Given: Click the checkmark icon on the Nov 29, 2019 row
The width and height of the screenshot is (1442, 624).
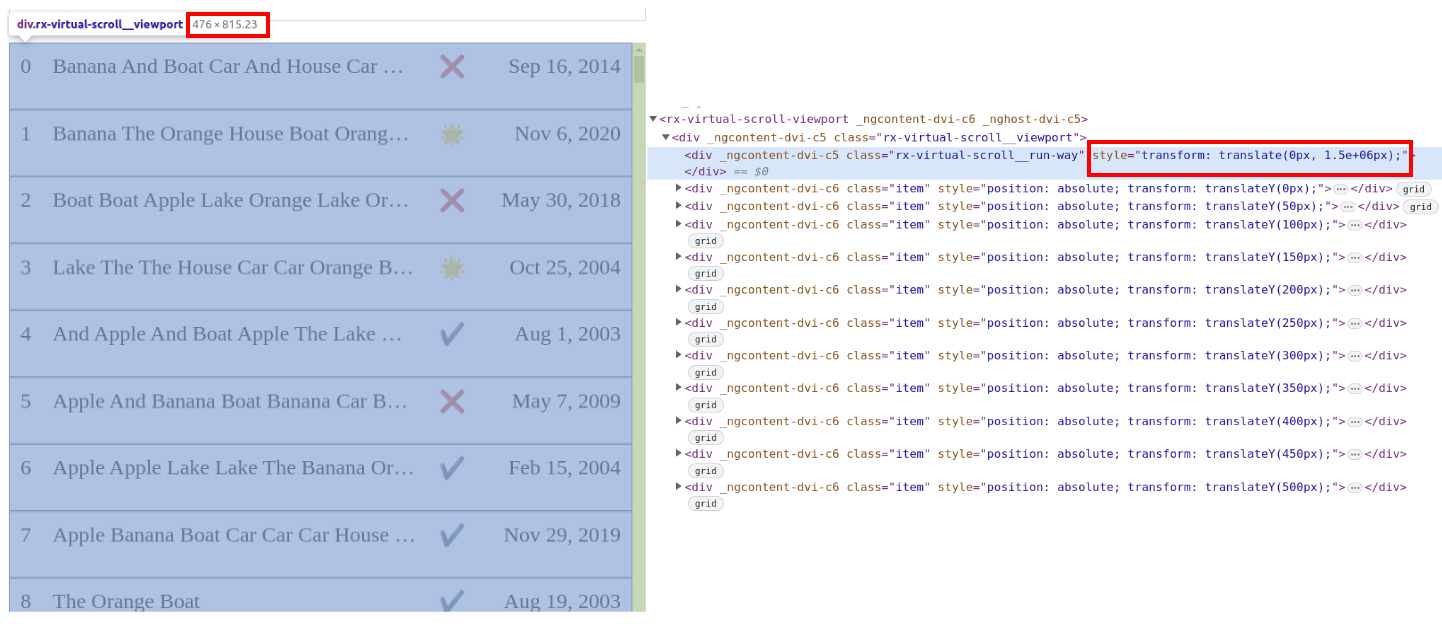Looking at the screenshot, I should click(x=452, y=535).
